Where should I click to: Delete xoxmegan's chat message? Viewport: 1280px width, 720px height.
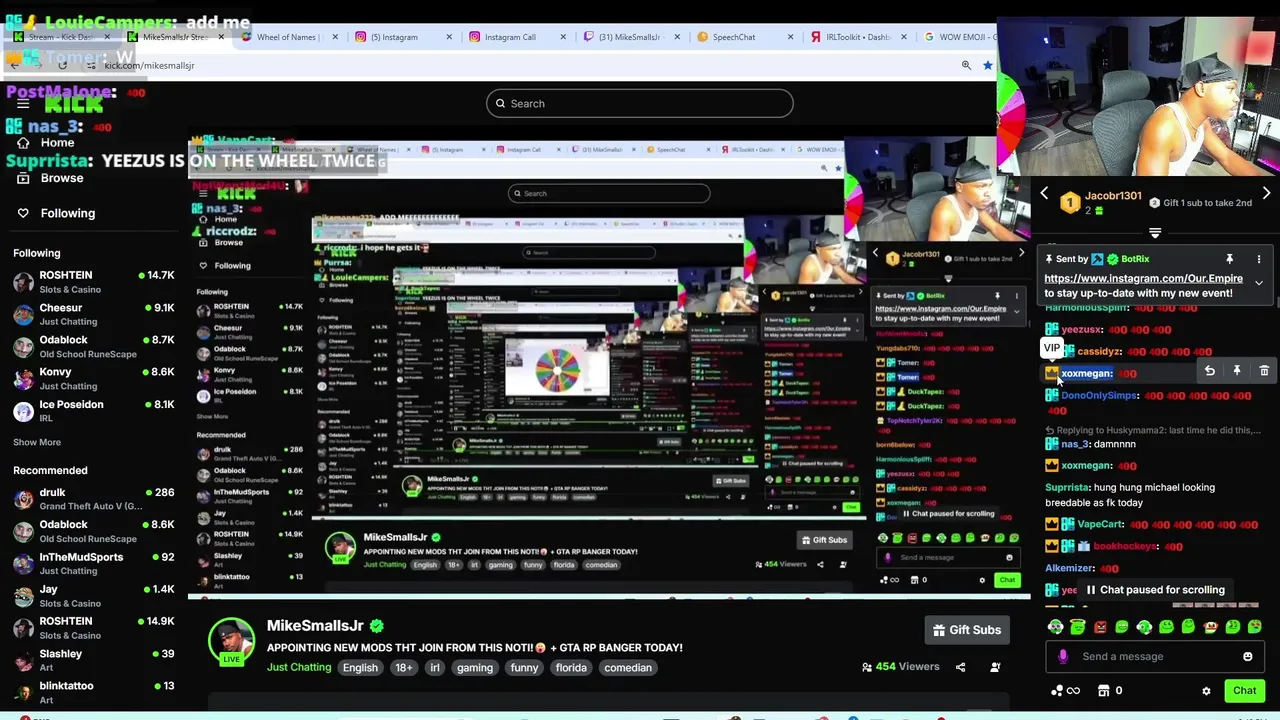tap(1264, 371)
